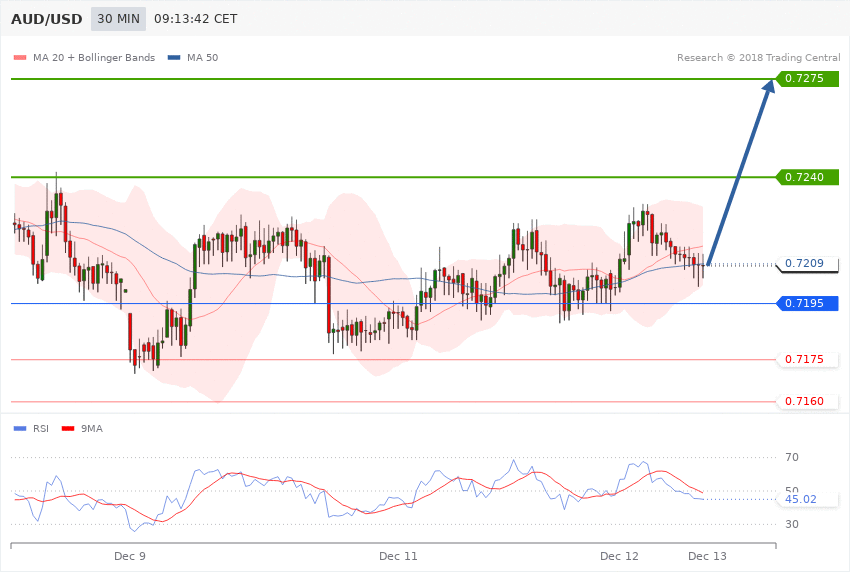Click the 9MA legend red swatch
850x576 pixels.
click(x=68, y=429)
